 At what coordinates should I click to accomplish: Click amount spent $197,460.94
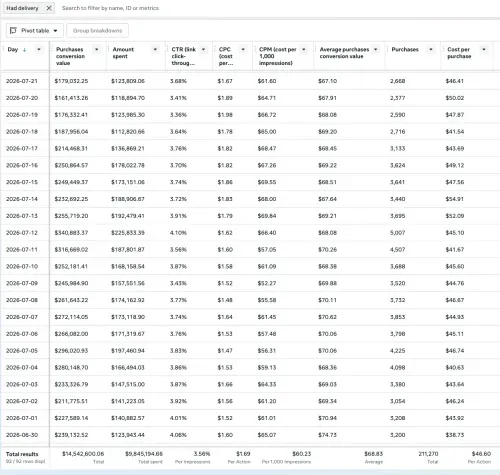(x=128, y=350)
